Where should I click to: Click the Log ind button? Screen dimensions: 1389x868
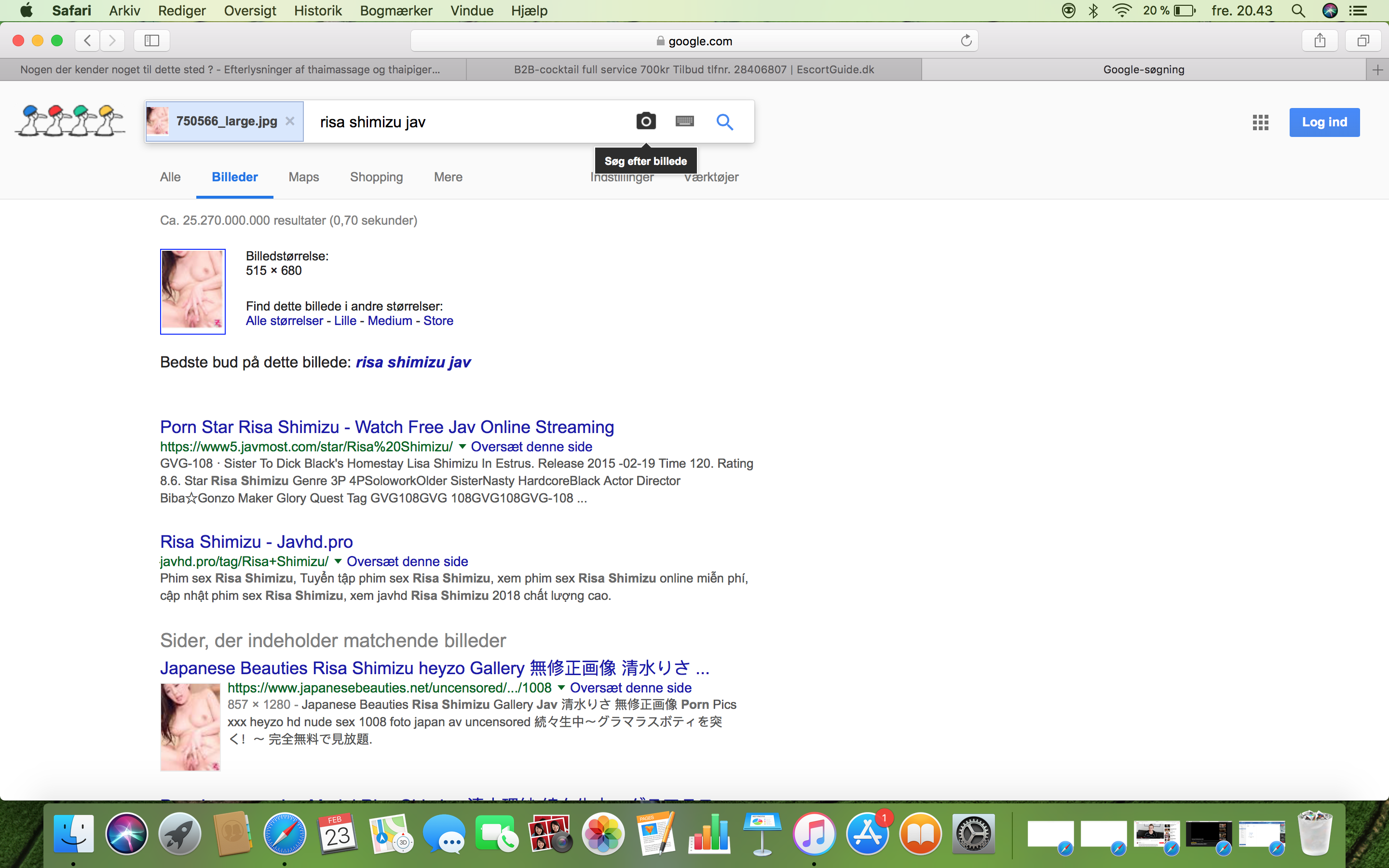pyautogui.click(x=1324, y=122)
